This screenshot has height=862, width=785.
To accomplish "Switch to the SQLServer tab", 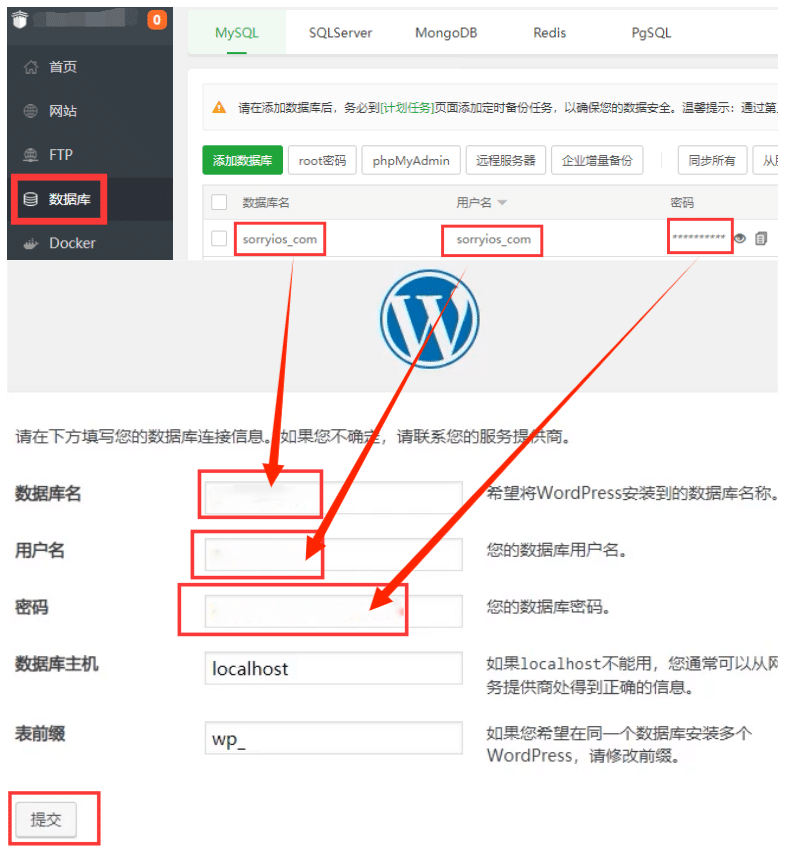I will 340,33.
